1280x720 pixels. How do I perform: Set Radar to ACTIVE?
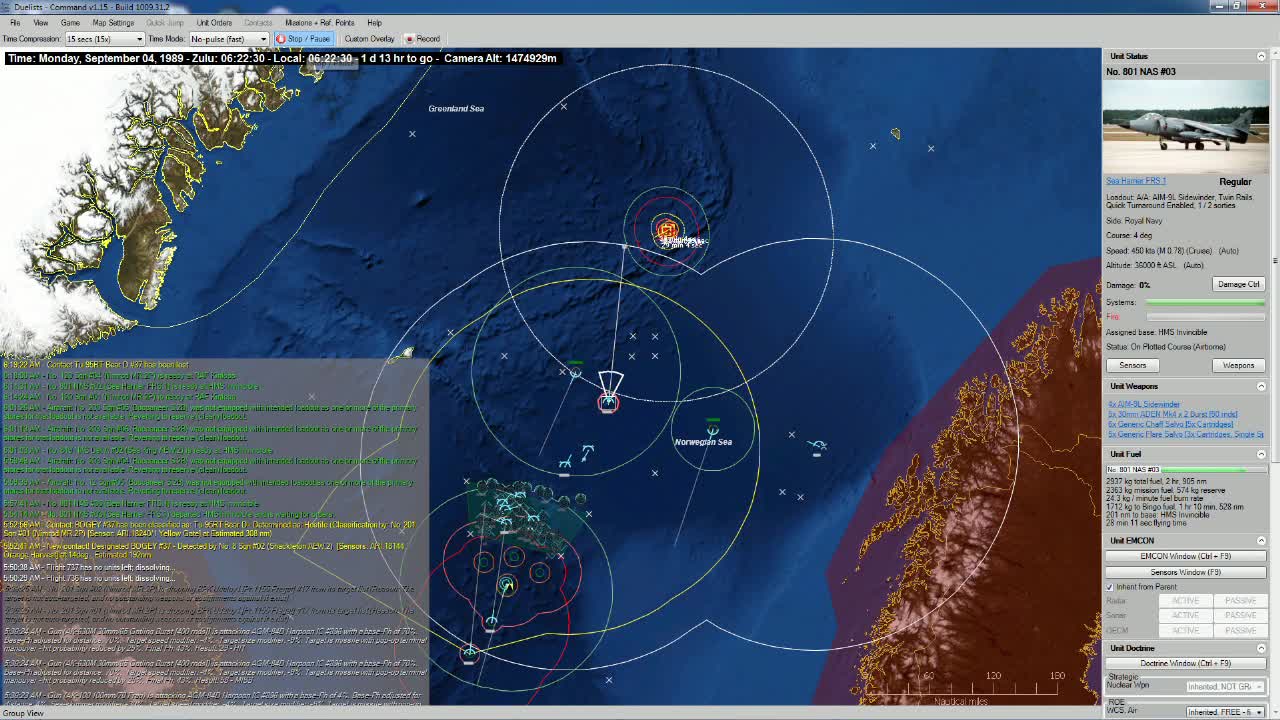coord(1185,601)
